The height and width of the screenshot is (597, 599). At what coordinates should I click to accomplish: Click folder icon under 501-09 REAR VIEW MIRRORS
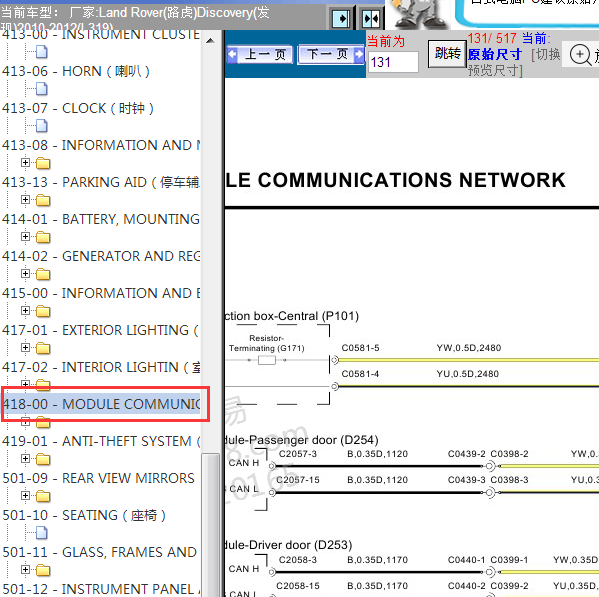[x=43, y=496]
